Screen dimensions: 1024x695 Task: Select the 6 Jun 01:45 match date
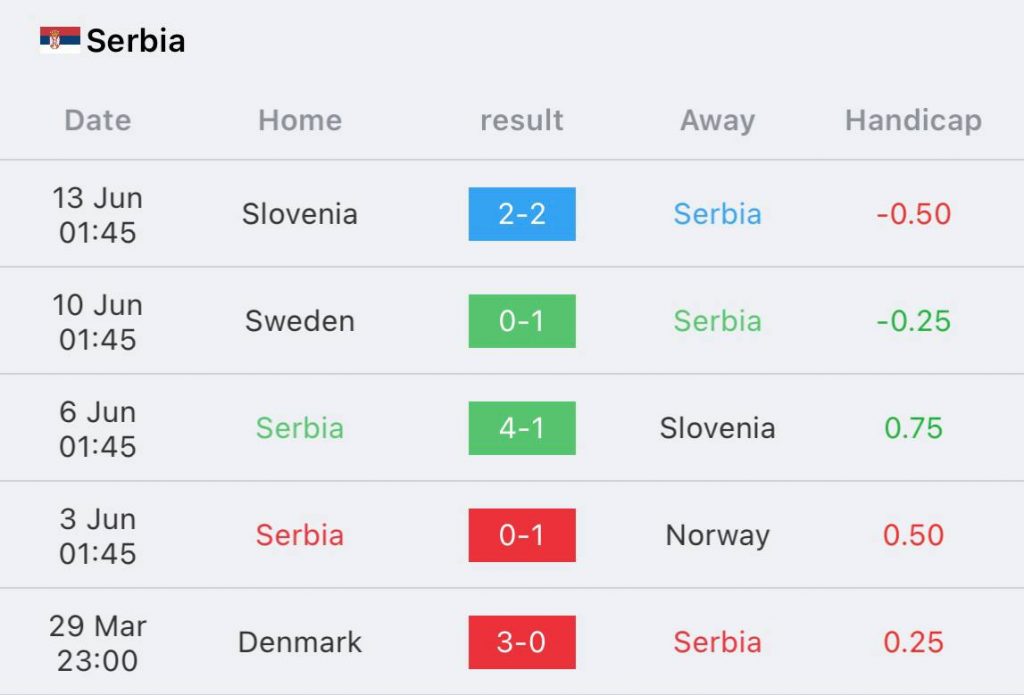click(x=98, y=429)
